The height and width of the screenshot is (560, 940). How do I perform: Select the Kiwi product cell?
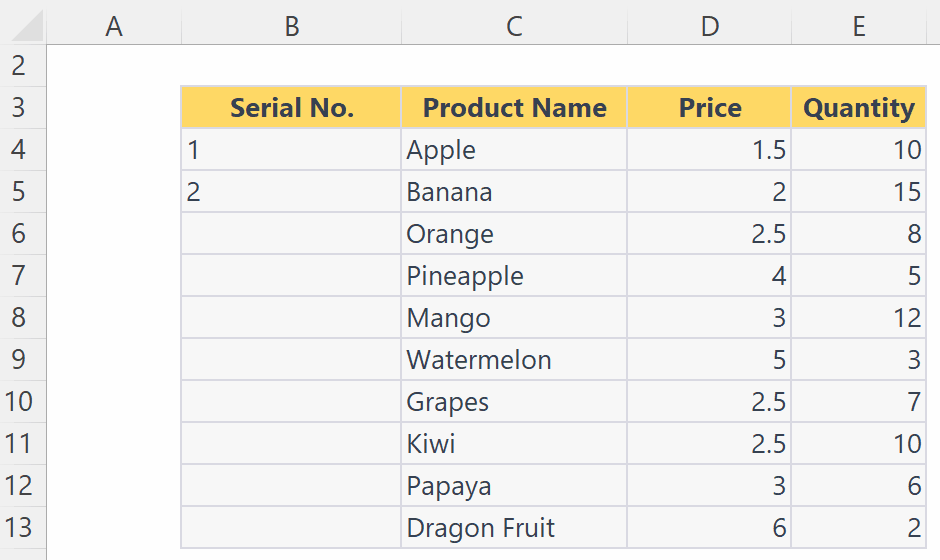[x=514, y=444]
